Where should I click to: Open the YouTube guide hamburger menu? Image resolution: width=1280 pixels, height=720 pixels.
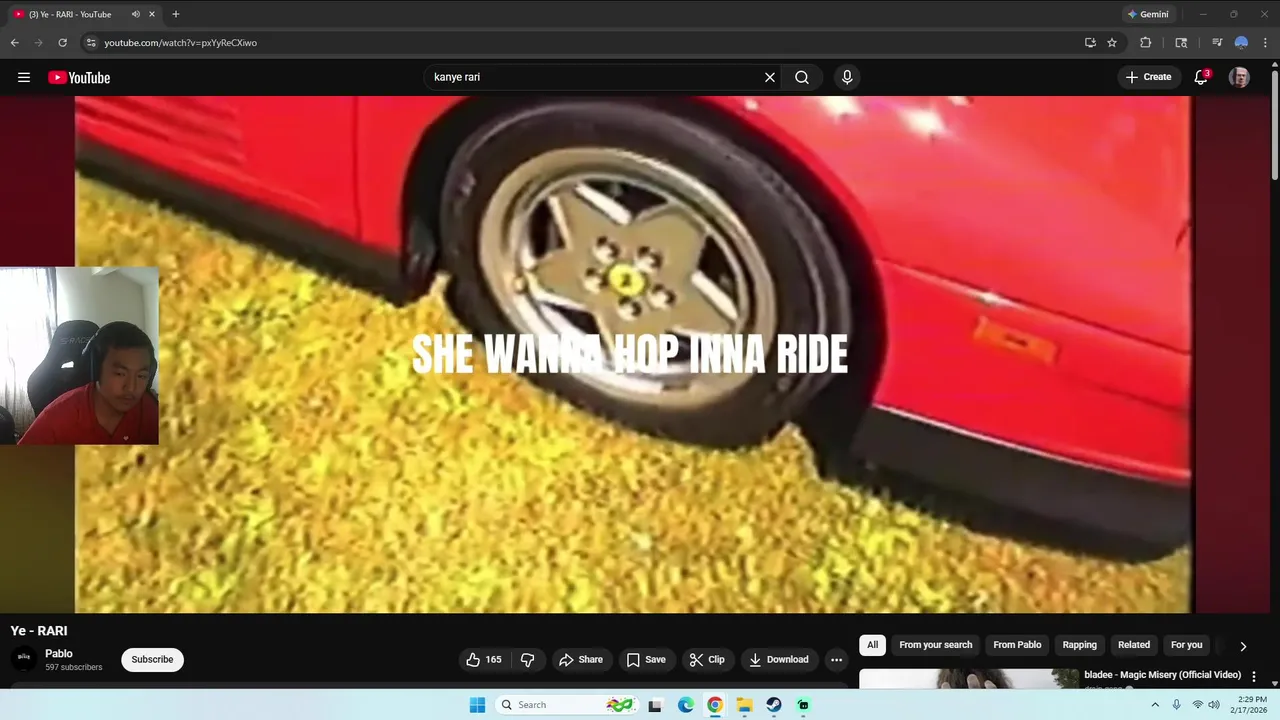[x=24, y=77]
